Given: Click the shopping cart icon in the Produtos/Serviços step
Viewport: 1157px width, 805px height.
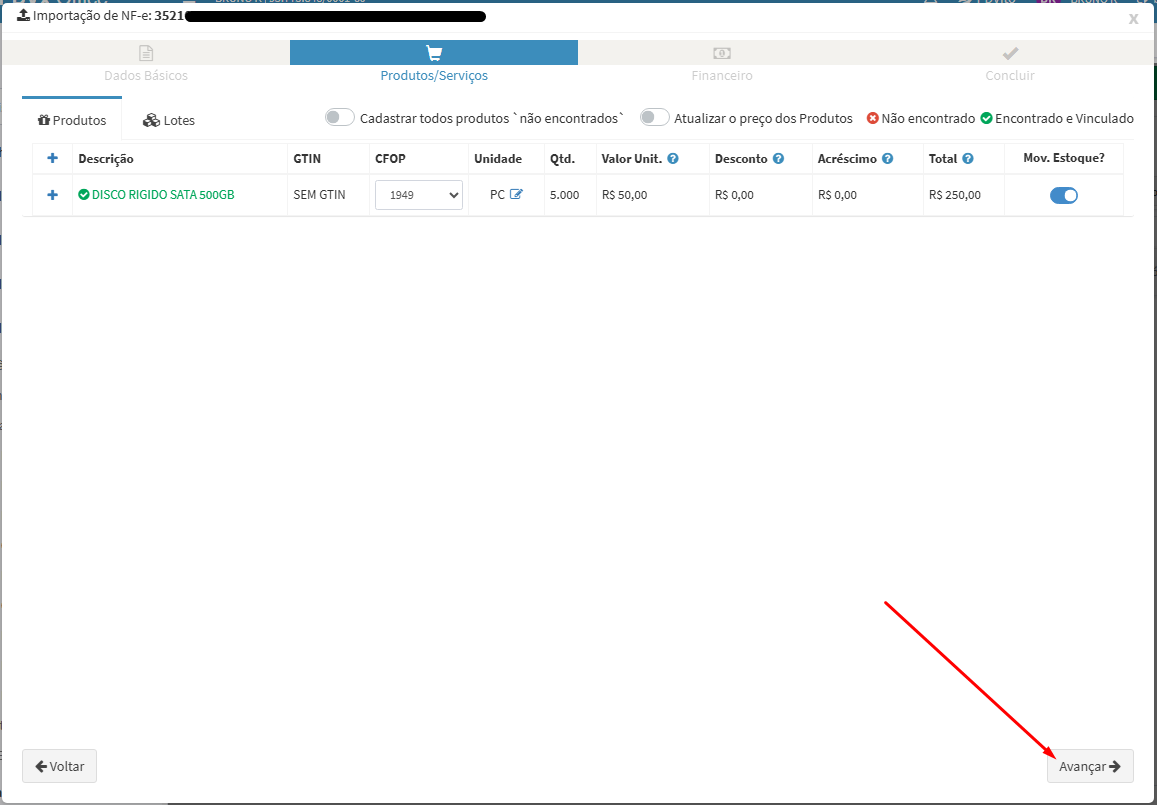Looking at the screenshot, I should [434, 53].
